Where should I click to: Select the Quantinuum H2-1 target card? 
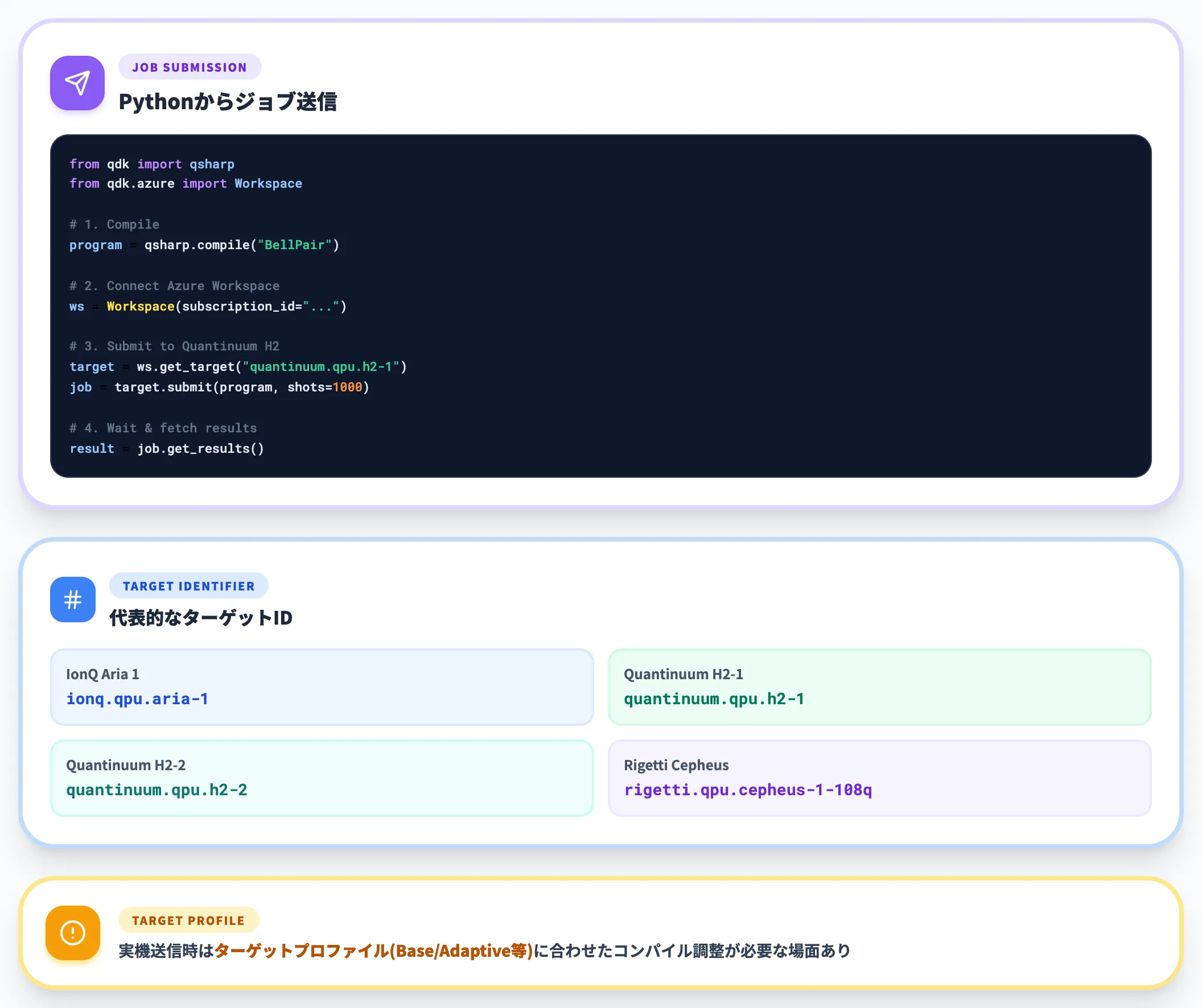coord(880,687)
